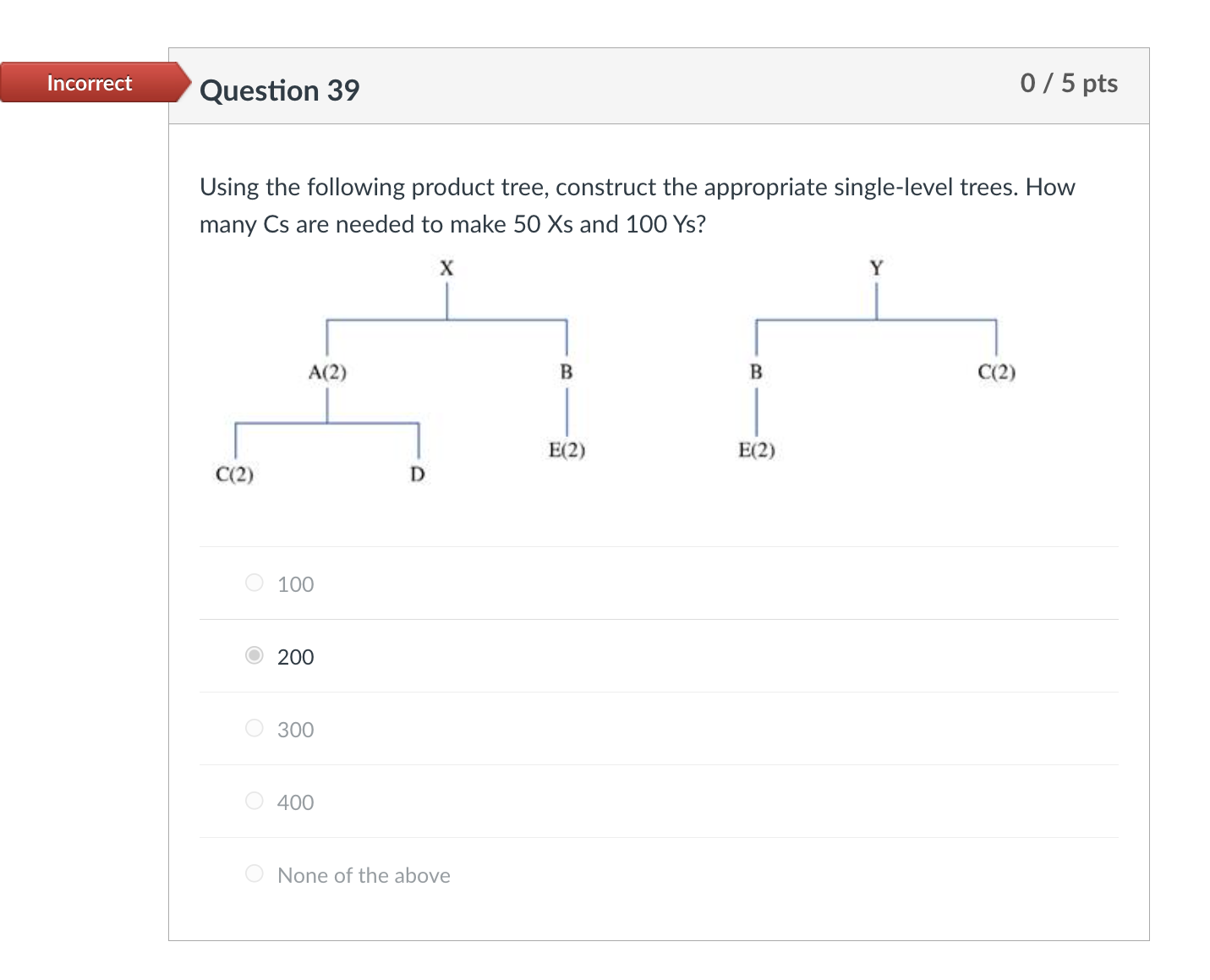The width and height of the screenshot is (1210, 980).
Task: Click the B node in the right tree
Action: 755,370
